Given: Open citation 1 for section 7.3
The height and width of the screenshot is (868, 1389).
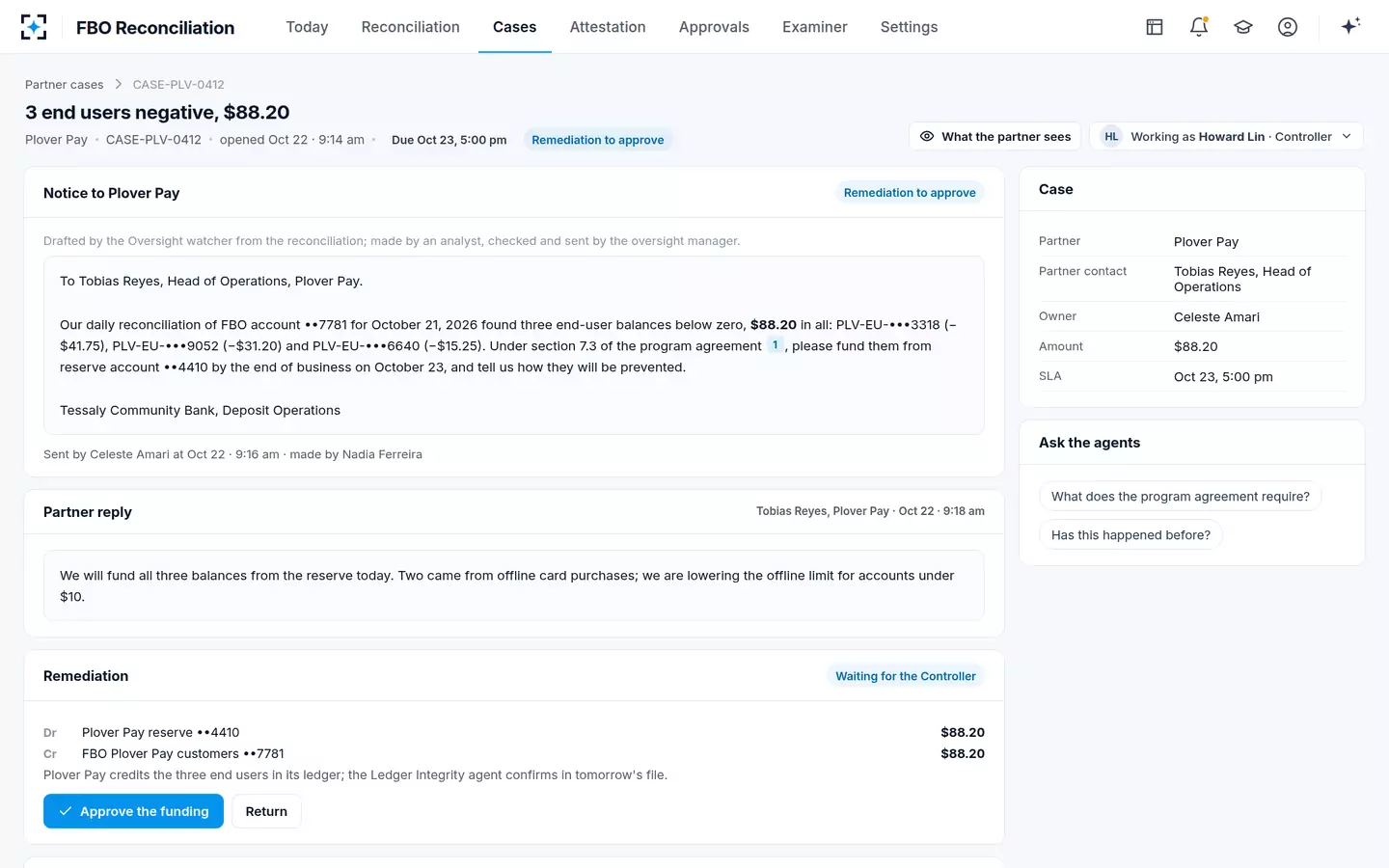Looking at the screenshot, I should click(775, 345).
